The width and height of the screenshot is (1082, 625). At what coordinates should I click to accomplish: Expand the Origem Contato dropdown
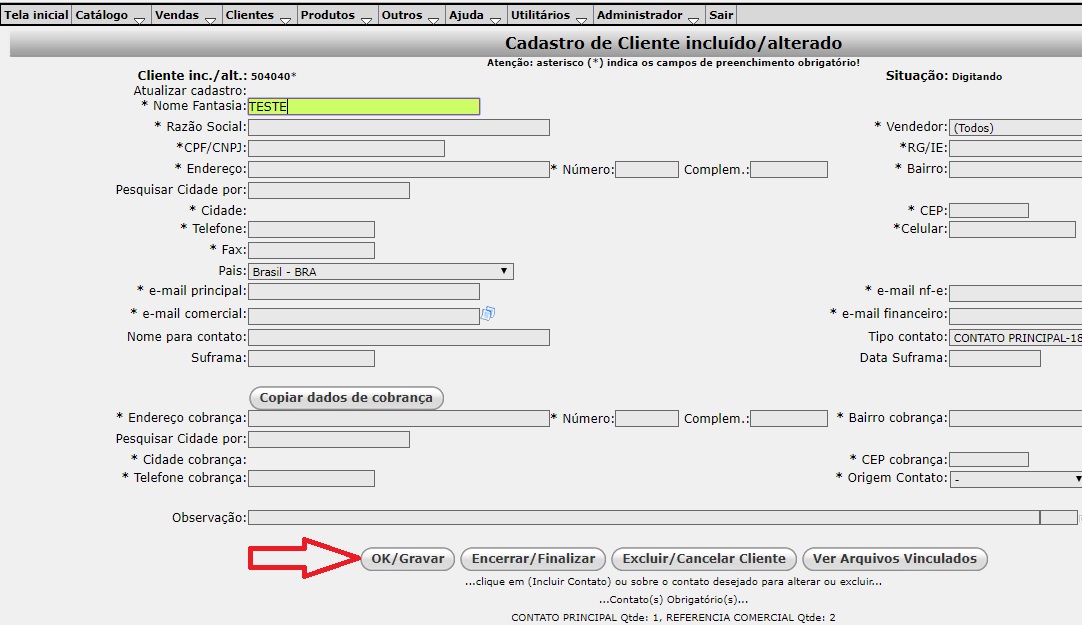point(1014,479)
